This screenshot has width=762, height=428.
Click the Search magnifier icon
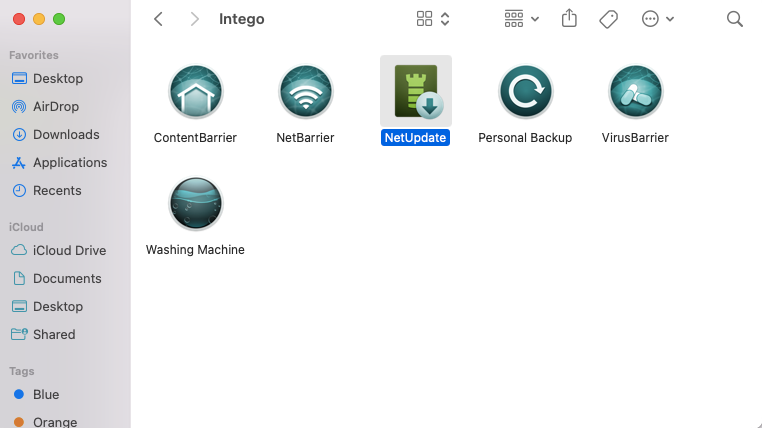pos(734,19)
